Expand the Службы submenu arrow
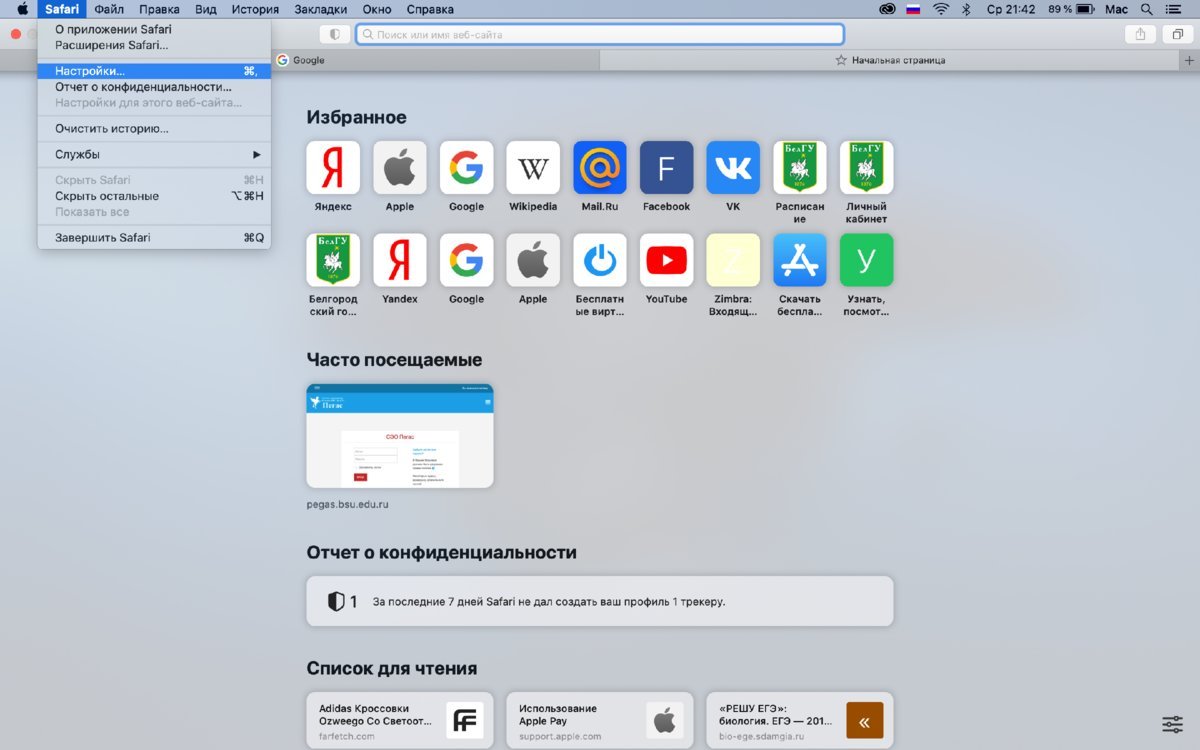1200x750 pixels. point(256,154)
